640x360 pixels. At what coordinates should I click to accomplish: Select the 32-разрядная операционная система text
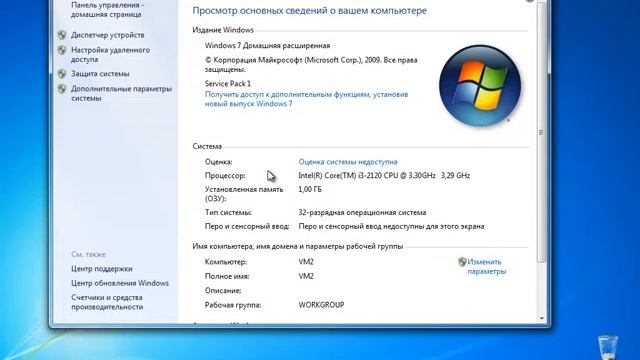pos(362,213)
